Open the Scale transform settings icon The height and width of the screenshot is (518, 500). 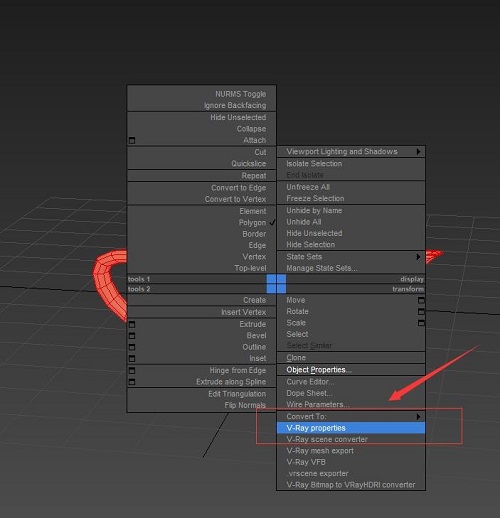tap(421, 323)
